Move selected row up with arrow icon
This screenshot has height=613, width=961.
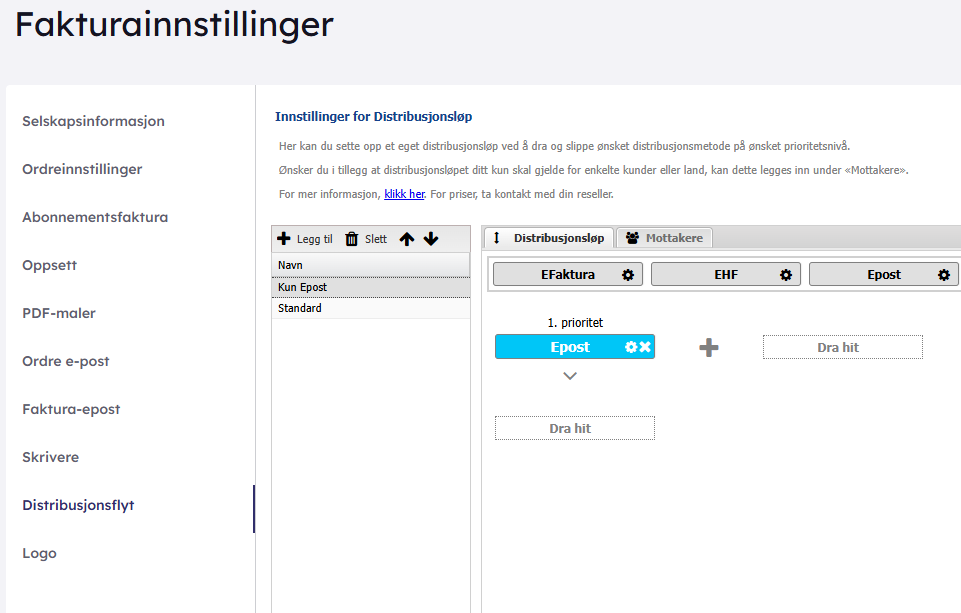click(x=407, y=239)
